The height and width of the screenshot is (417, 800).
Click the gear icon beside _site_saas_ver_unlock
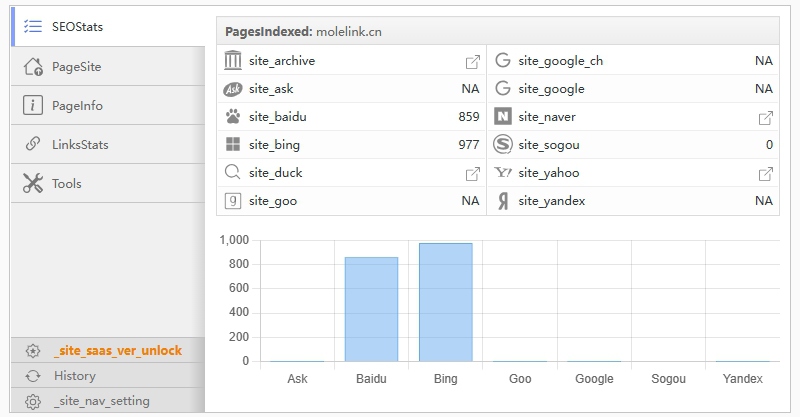pyautogui.click(x=33, y=351)
